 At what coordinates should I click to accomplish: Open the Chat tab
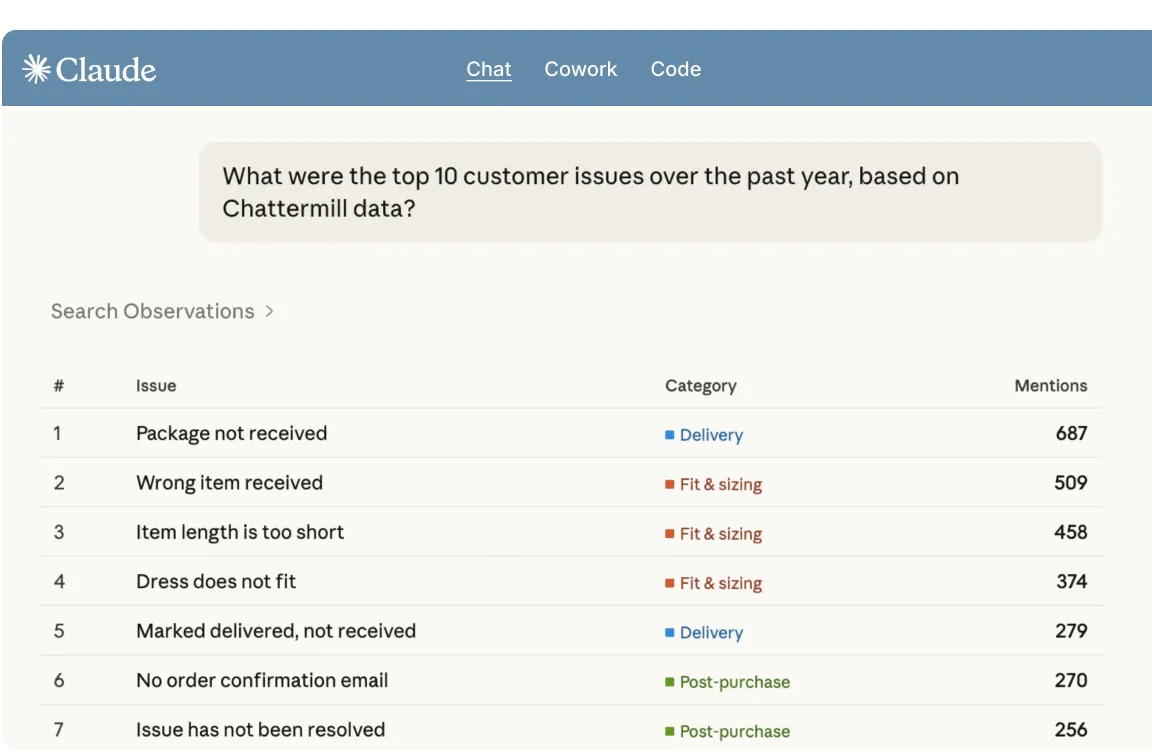click(489, 69)
